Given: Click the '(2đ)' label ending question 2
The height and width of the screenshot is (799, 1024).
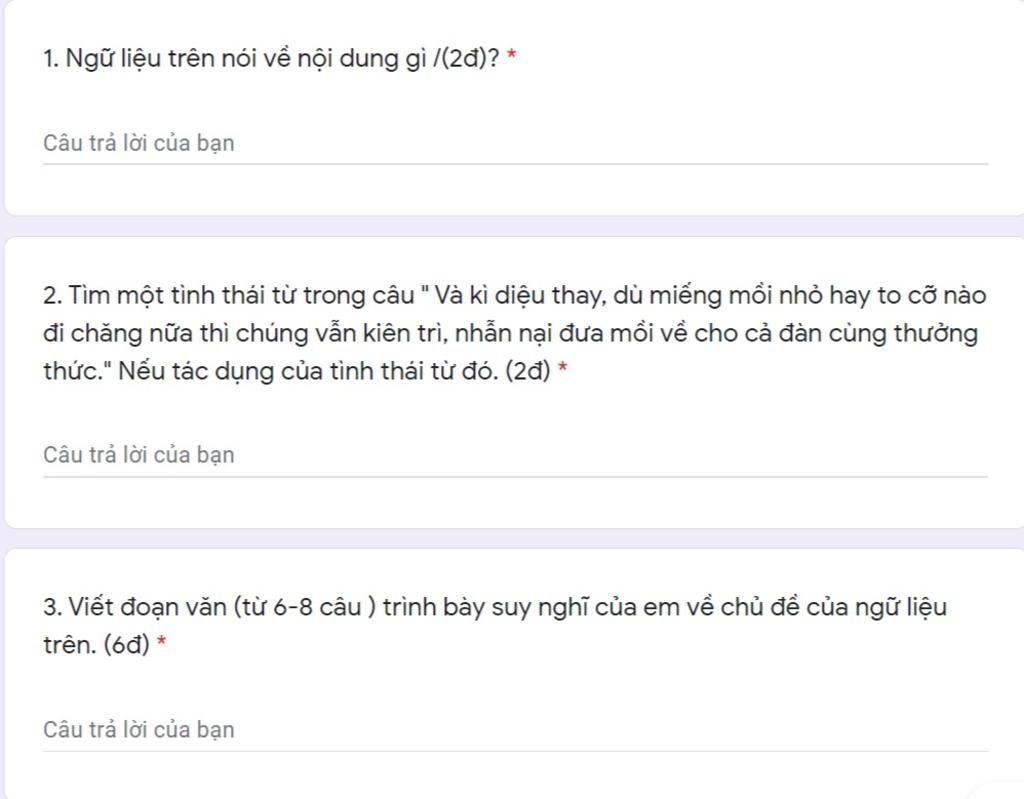Looking at the screenshot, I should [528, 371].
